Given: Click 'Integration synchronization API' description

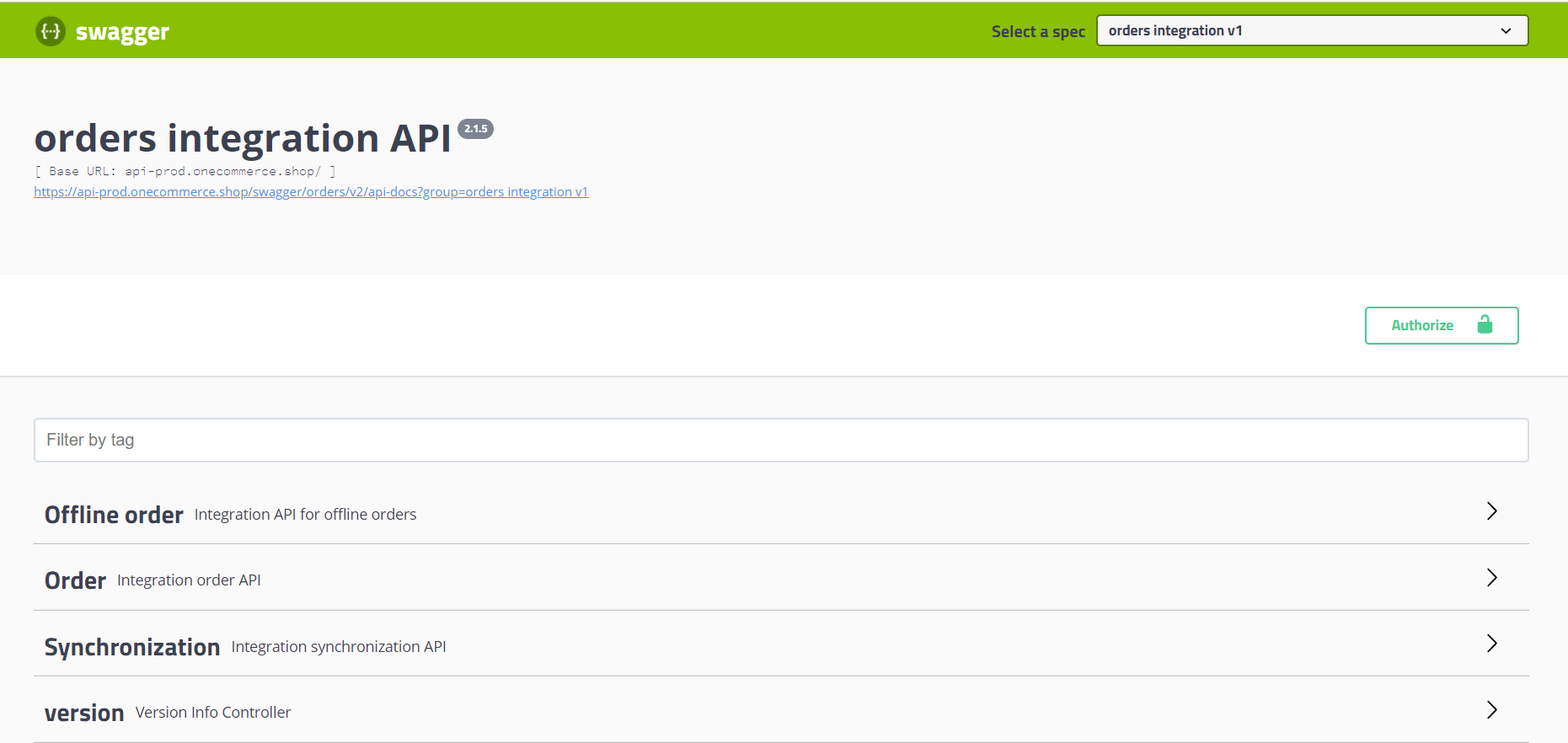Looking at the screenshot, I should (339, 647).
